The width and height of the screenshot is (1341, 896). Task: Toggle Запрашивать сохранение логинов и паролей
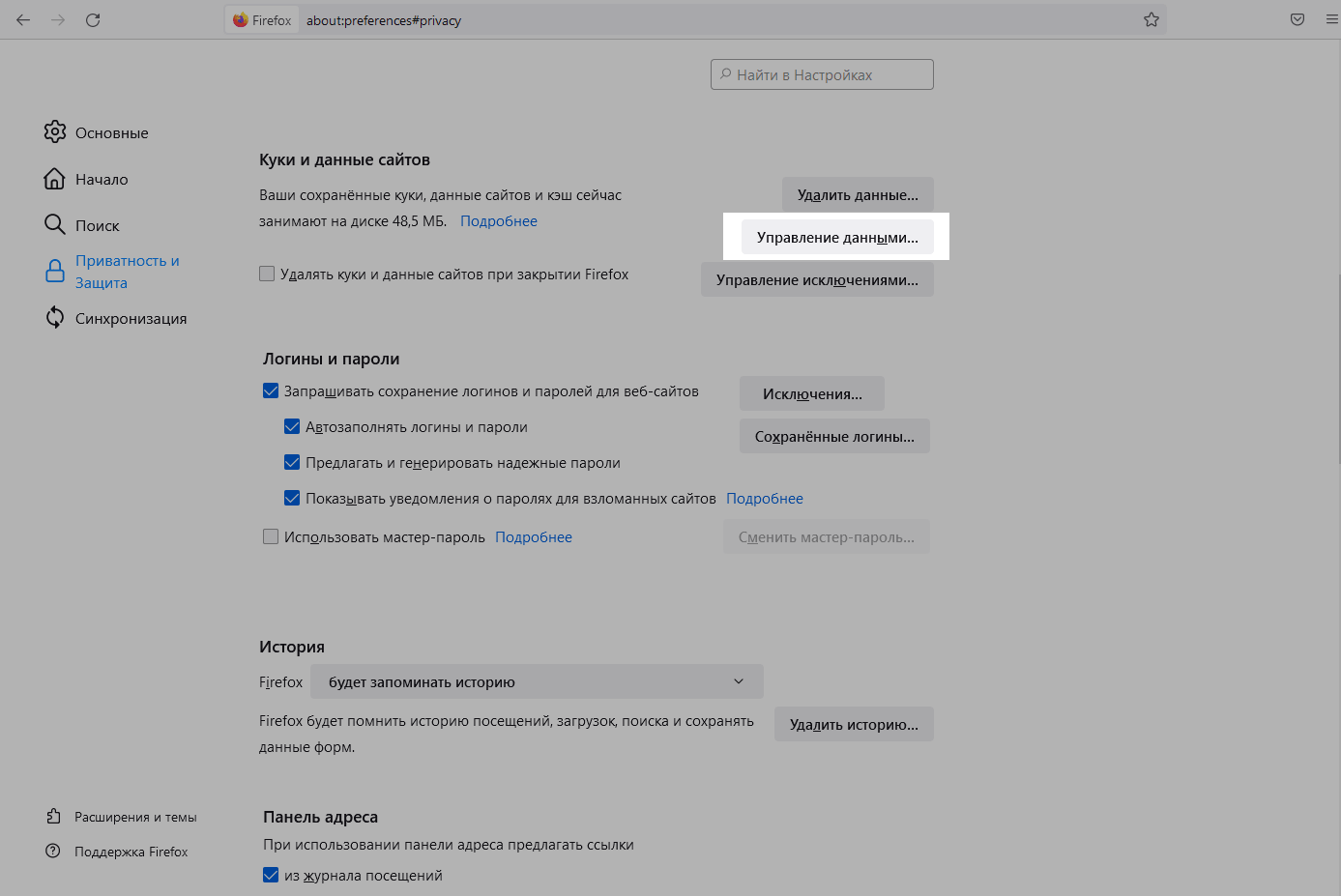271,390
